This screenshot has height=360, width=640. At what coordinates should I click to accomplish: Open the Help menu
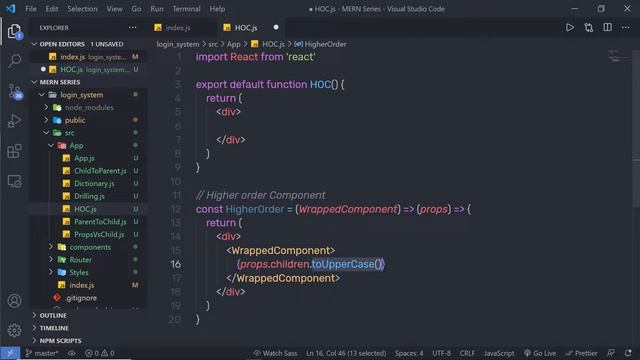(x=217, y=9)
